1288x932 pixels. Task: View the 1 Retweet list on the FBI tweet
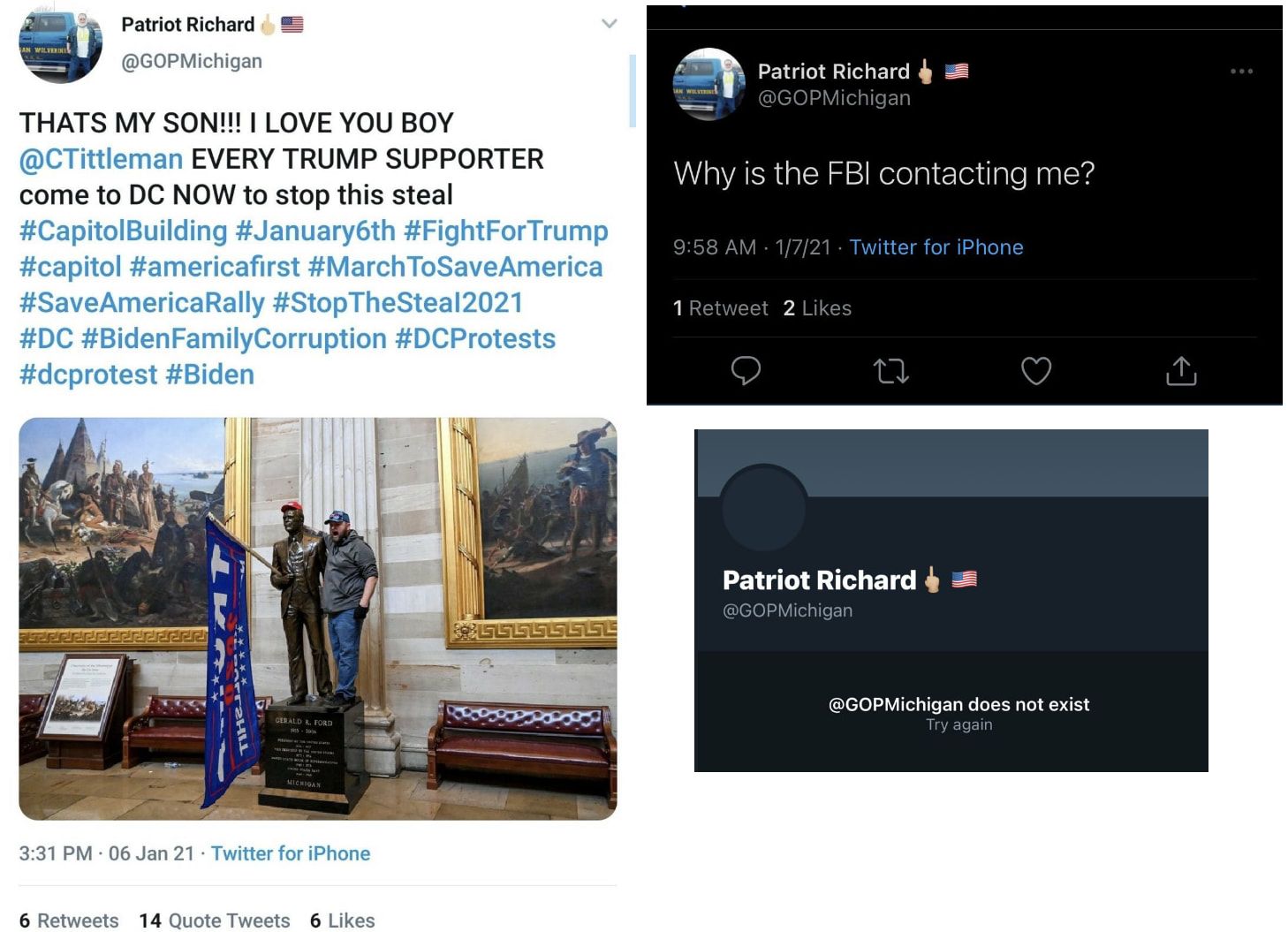(x=721, y=308)
